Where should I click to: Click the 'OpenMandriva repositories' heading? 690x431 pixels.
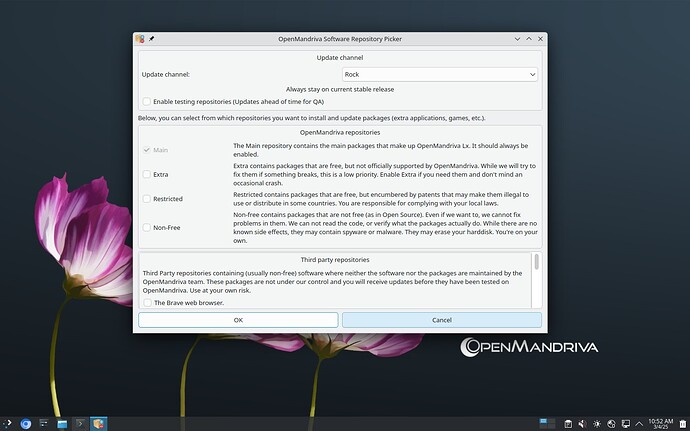(340, 133)
